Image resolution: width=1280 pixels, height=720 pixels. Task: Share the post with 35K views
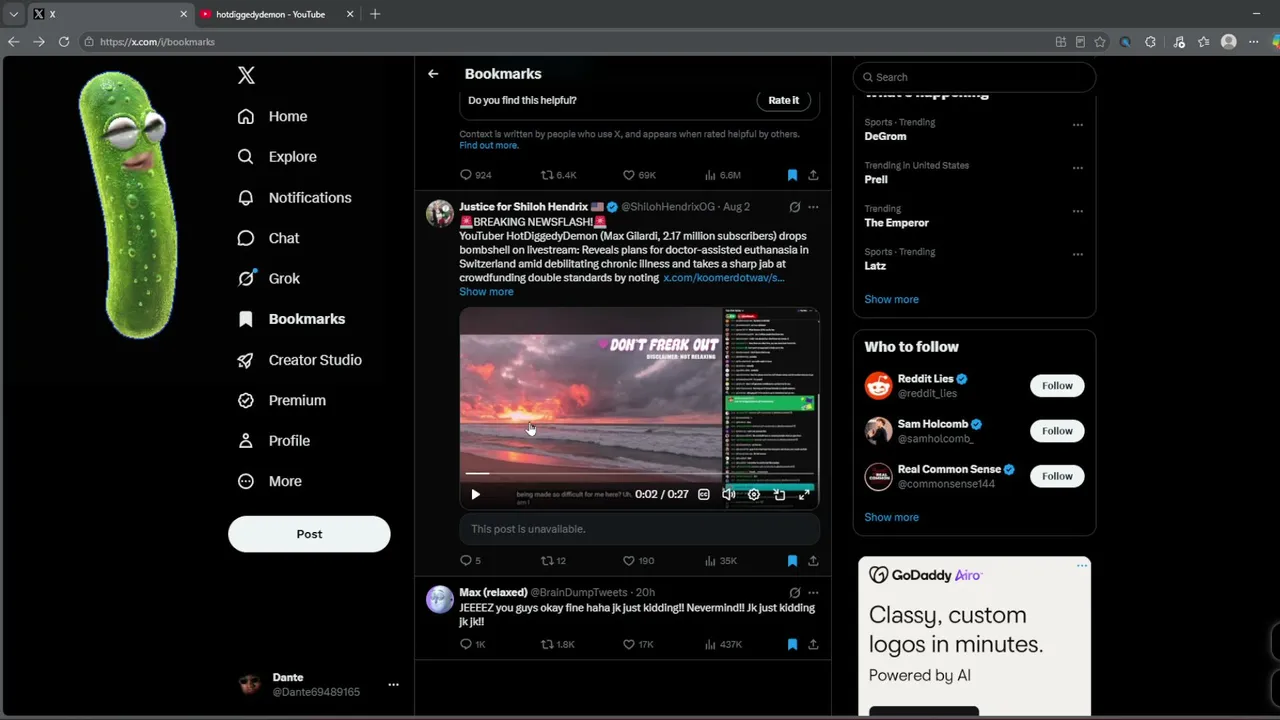(x=813, y=561)
